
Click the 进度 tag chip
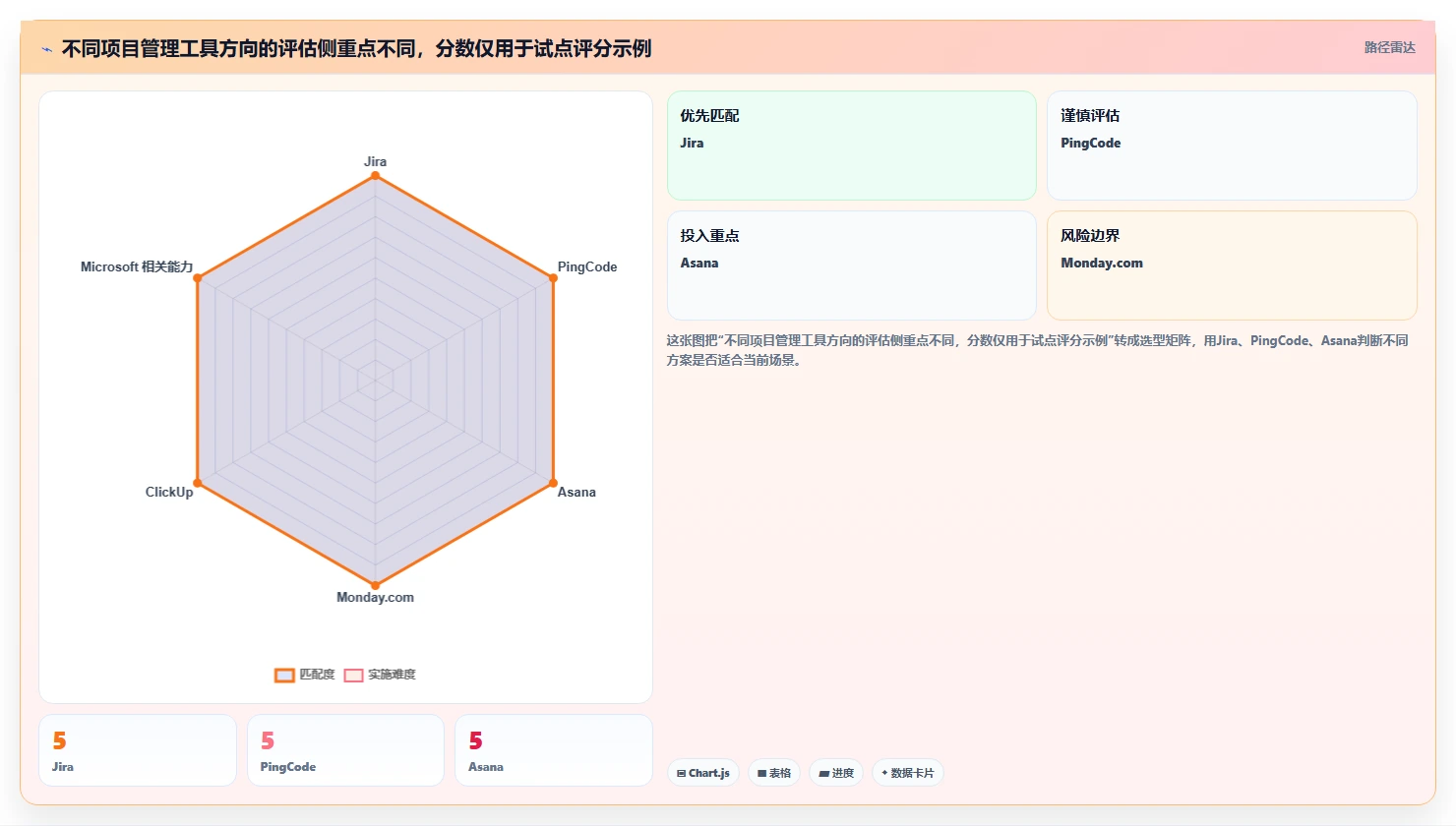pos(836,773)
